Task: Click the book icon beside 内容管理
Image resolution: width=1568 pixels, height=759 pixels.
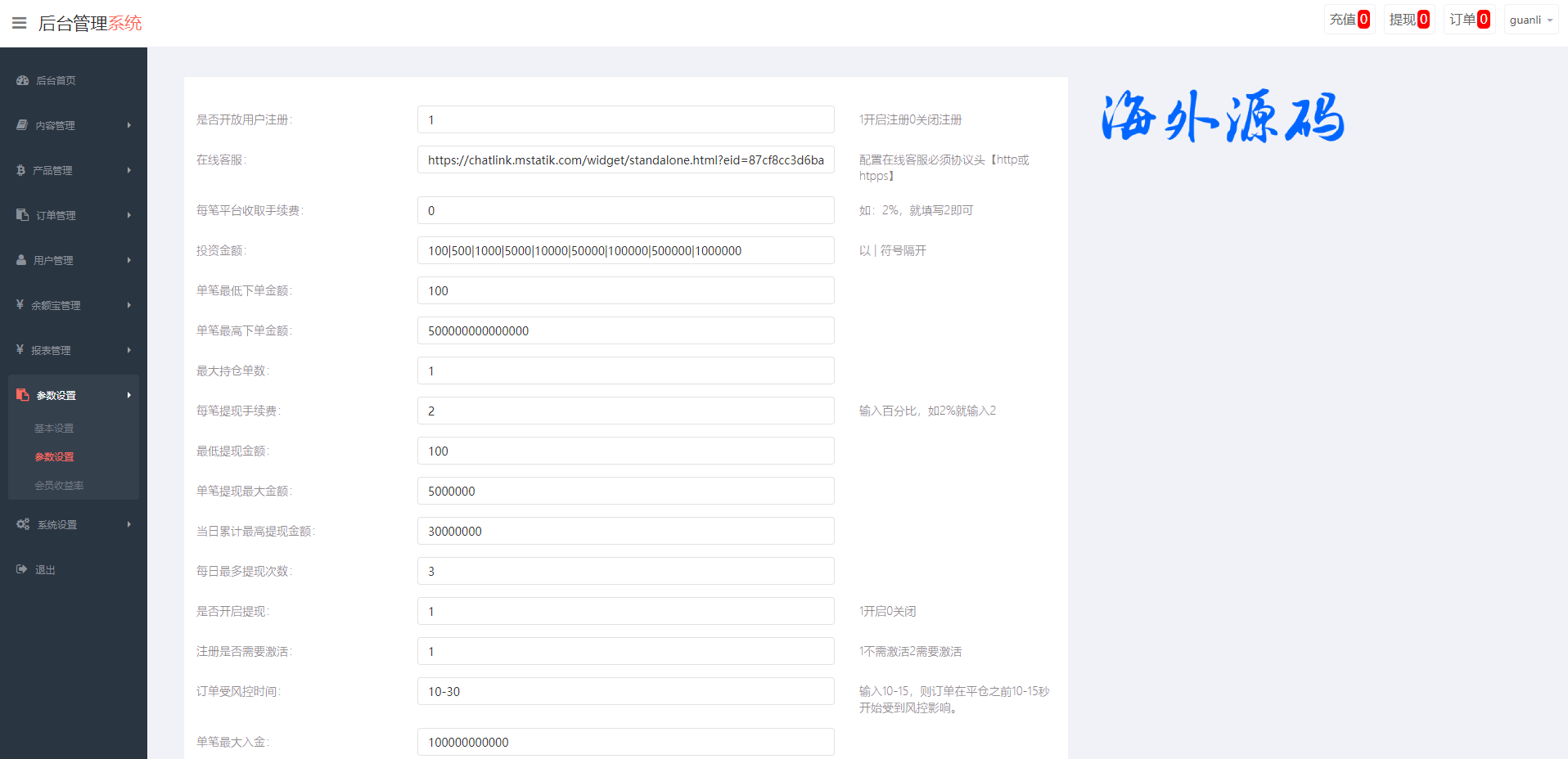Action: coord(22,125)
